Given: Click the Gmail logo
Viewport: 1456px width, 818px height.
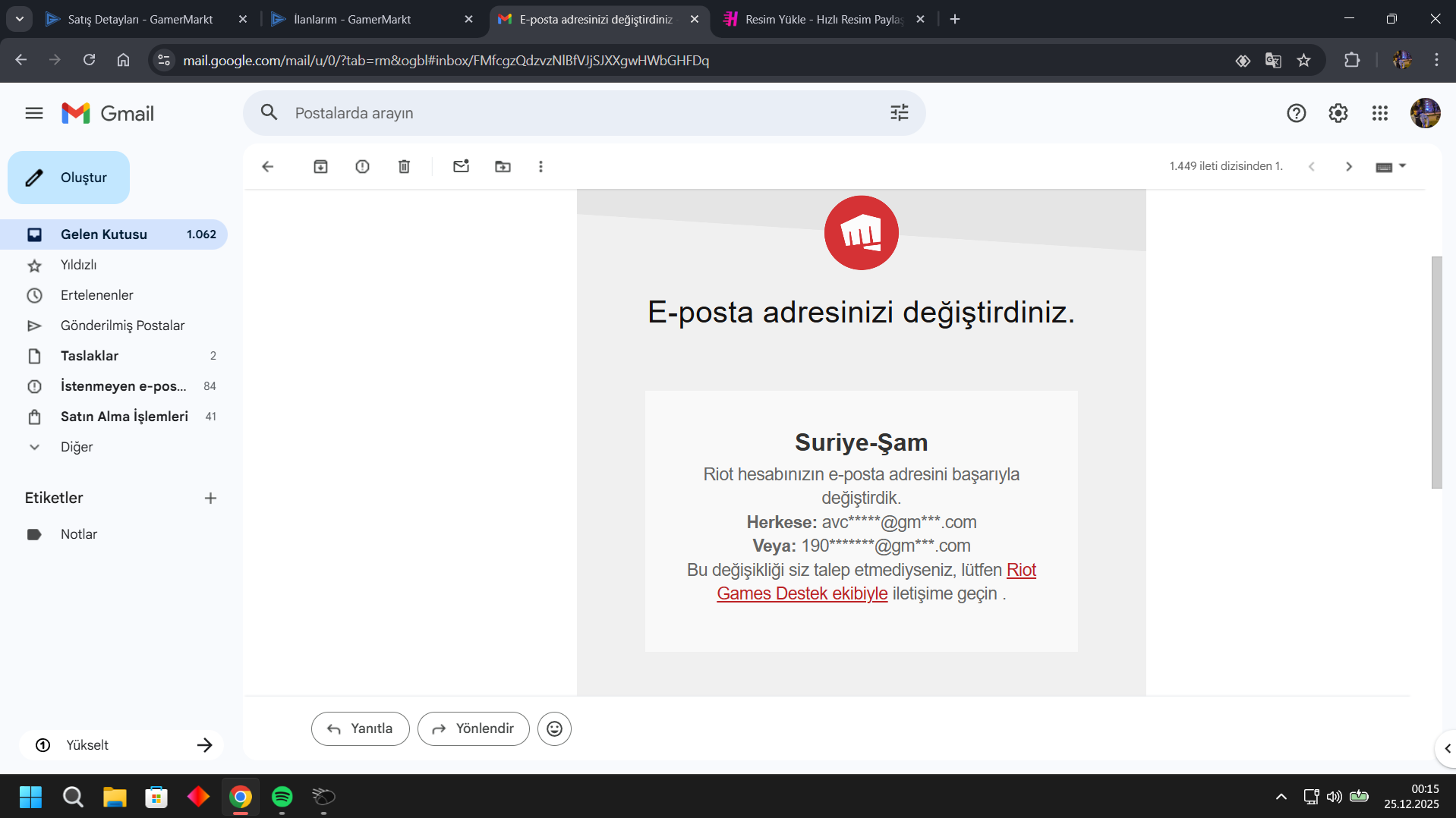Looking at the screenshot, I should (108, 113).
